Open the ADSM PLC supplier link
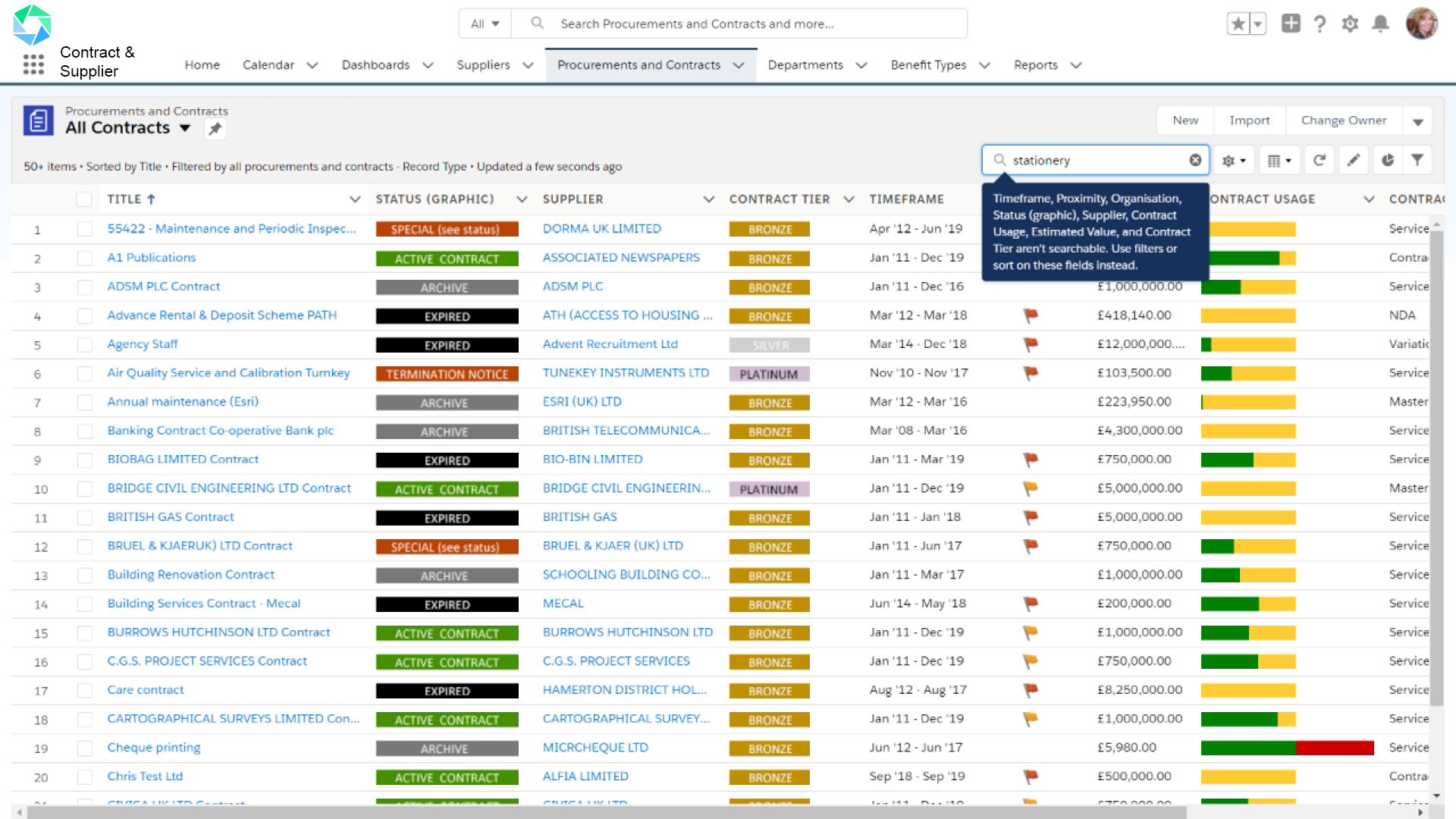Screen dimensions: 1456x819 coord(573,287)
